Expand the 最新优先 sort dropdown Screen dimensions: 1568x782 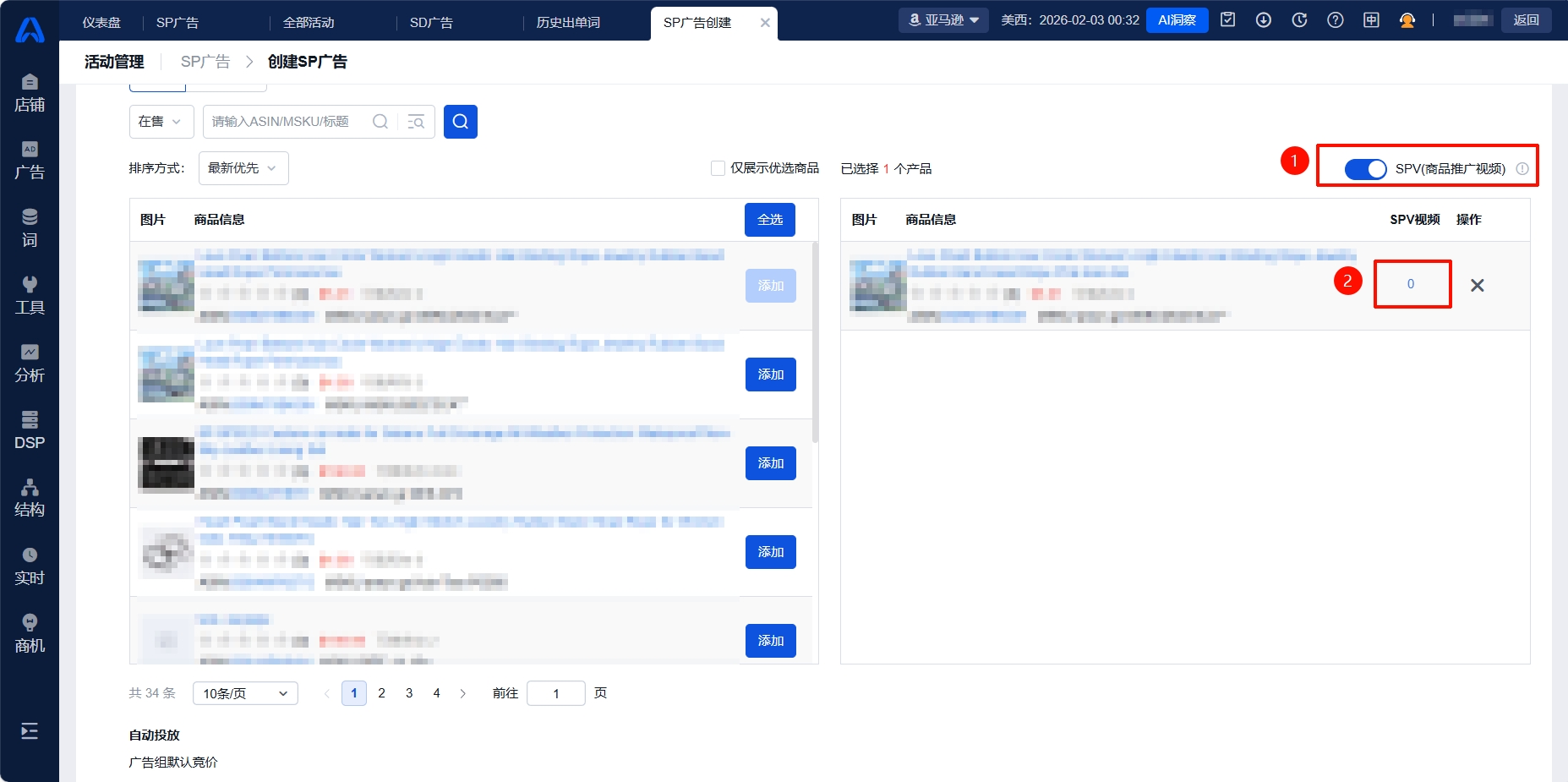click(243, 168)
